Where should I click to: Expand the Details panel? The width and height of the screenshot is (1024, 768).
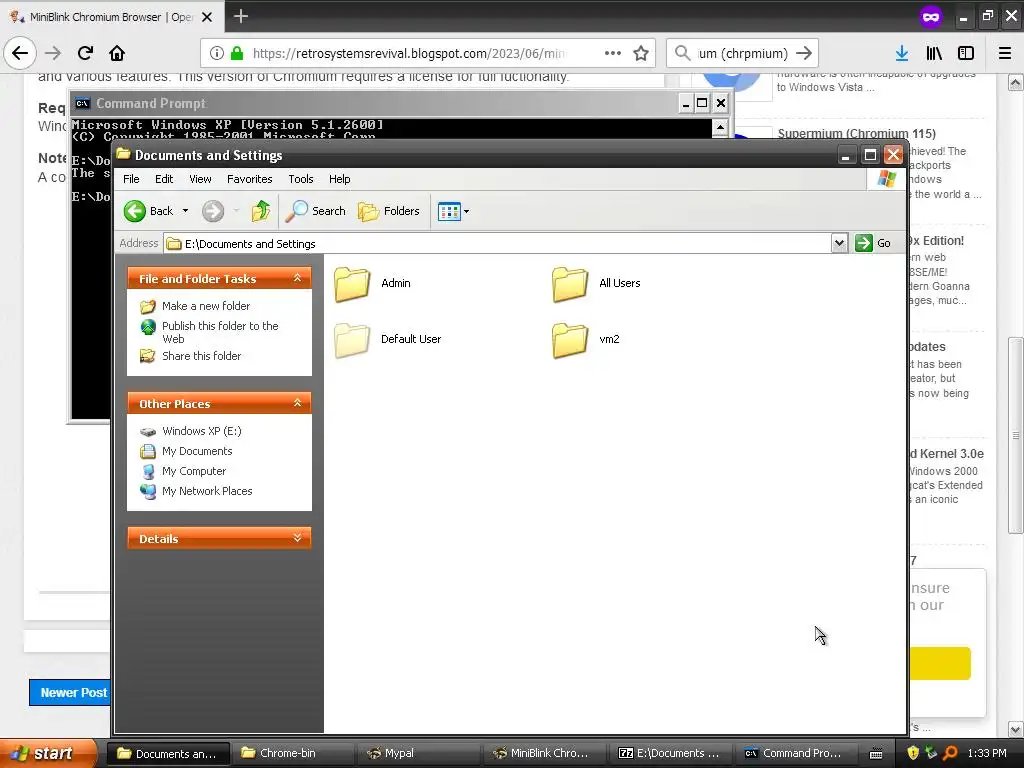coord(297,538)
